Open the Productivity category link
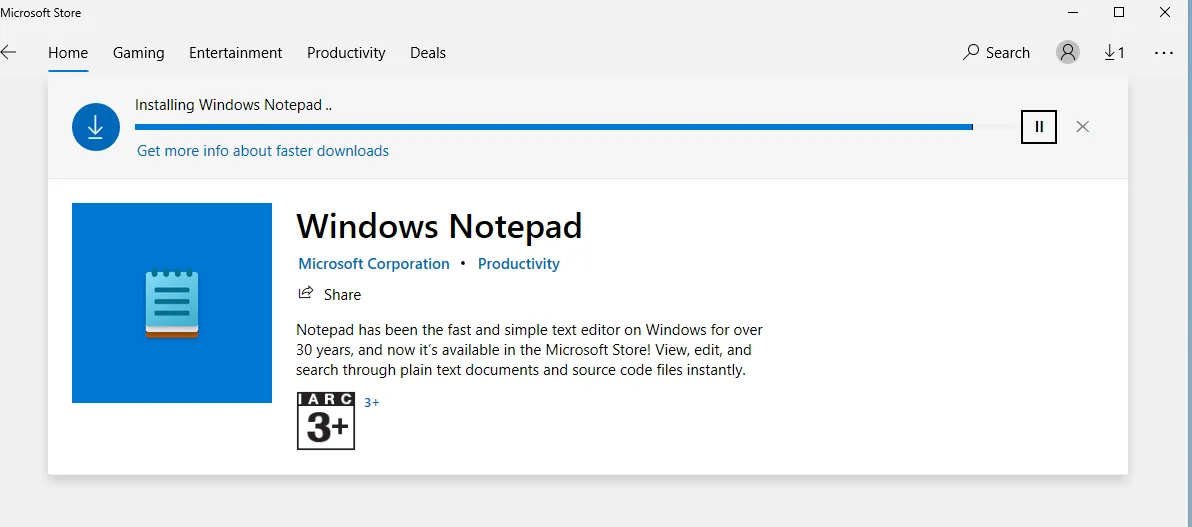Viewport: 1192px width, 527px height. click(518, 264)
